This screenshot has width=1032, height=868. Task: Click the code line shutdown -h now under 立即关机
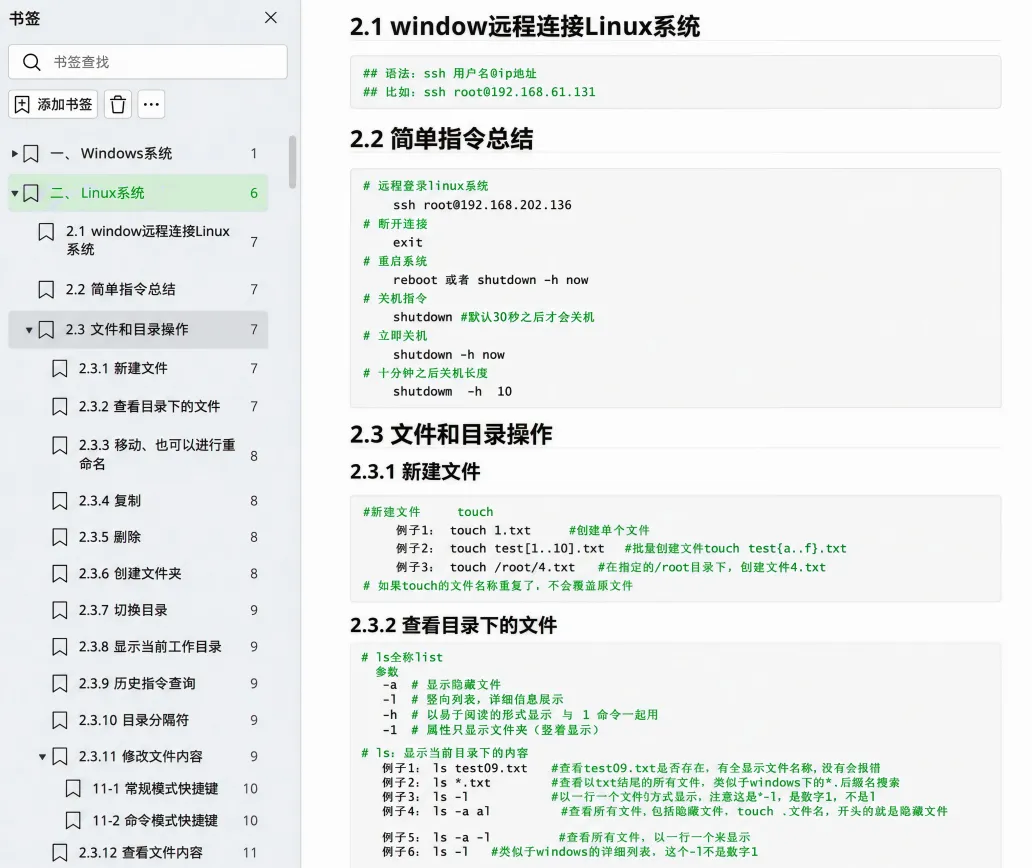pos(449,355)
